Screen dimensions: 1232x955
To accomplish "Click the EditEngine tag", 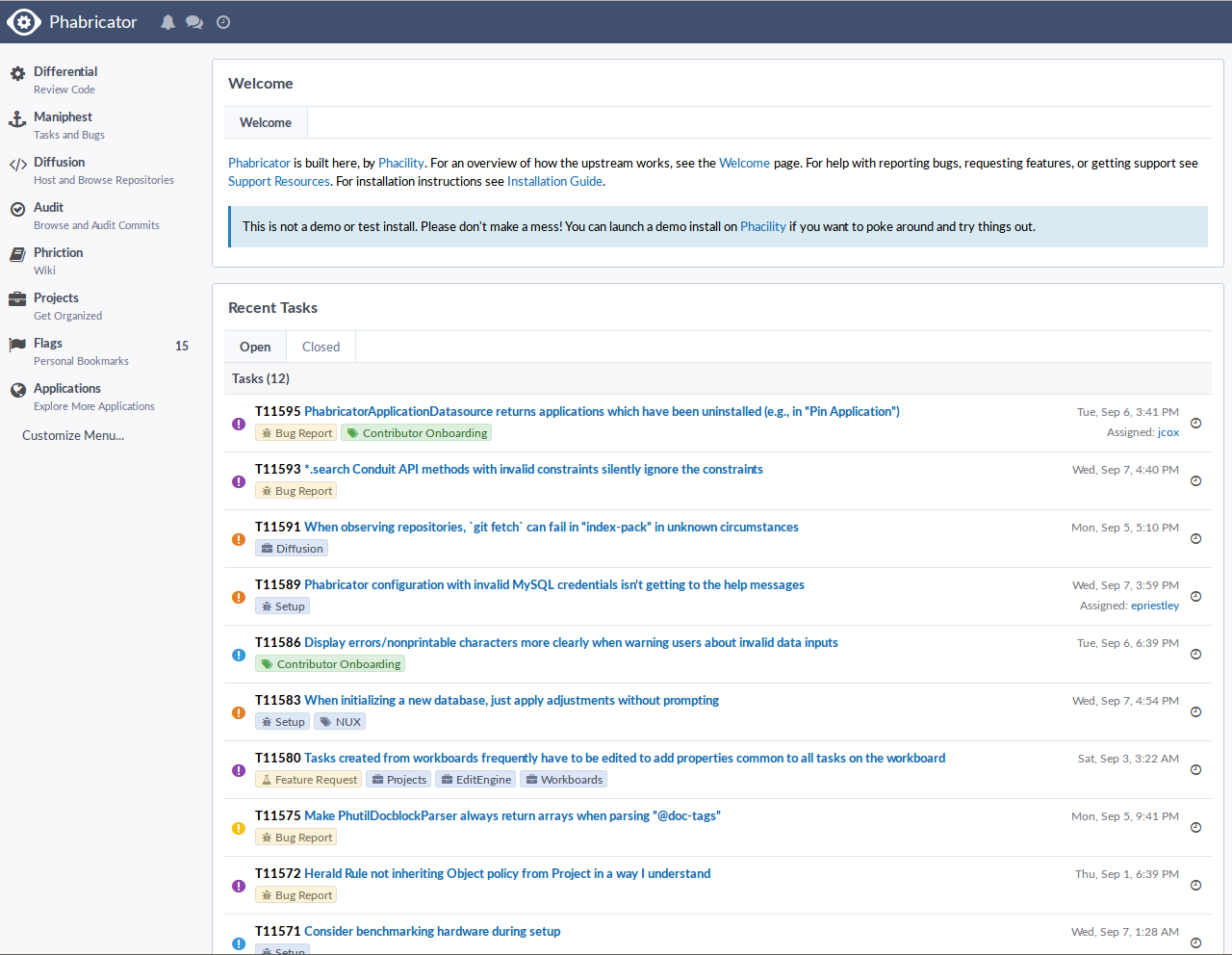I will (475, 780).
